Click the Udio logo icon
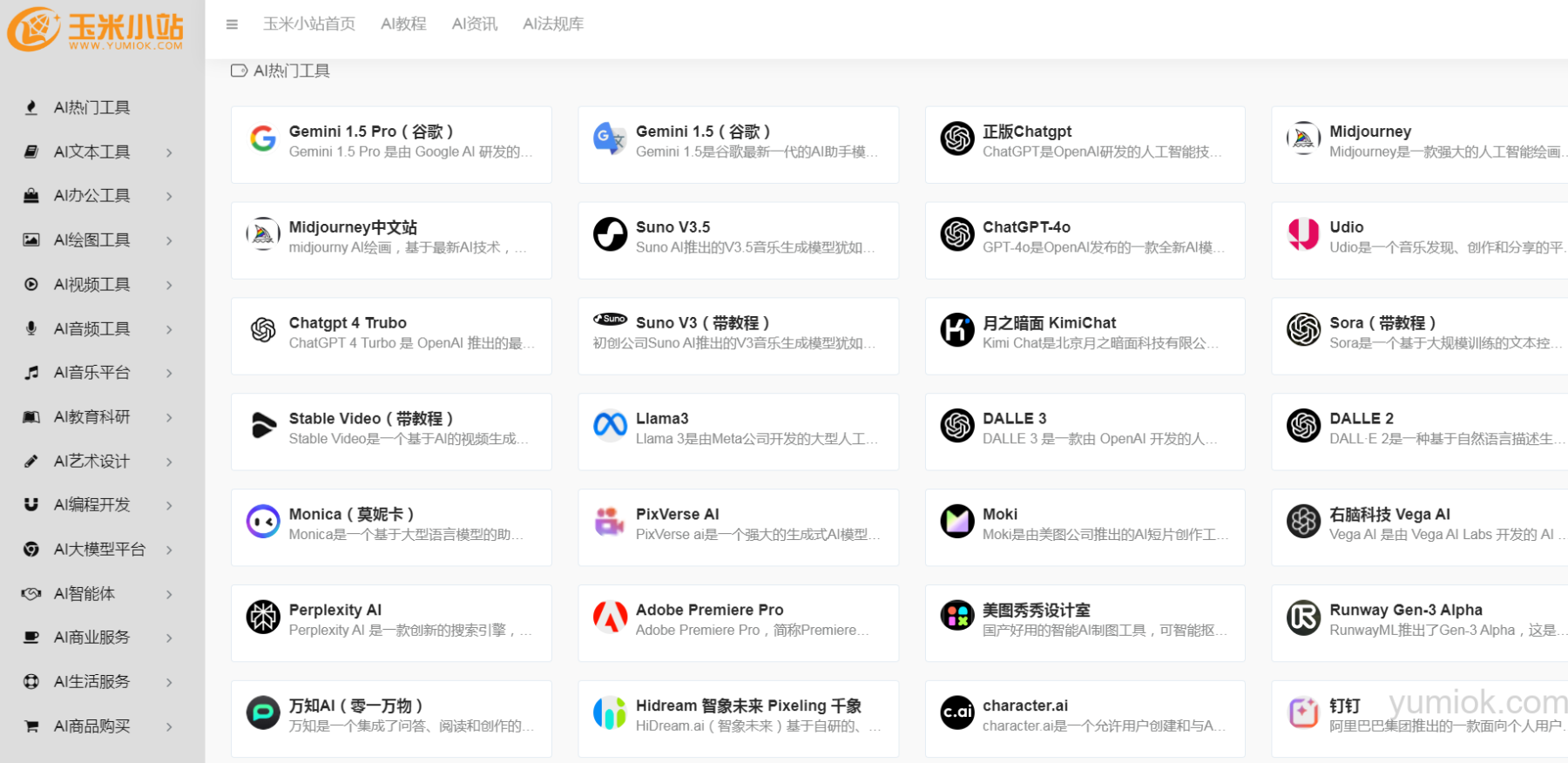This screenshot has height=763, width=1568. (x=1304, y=234)
